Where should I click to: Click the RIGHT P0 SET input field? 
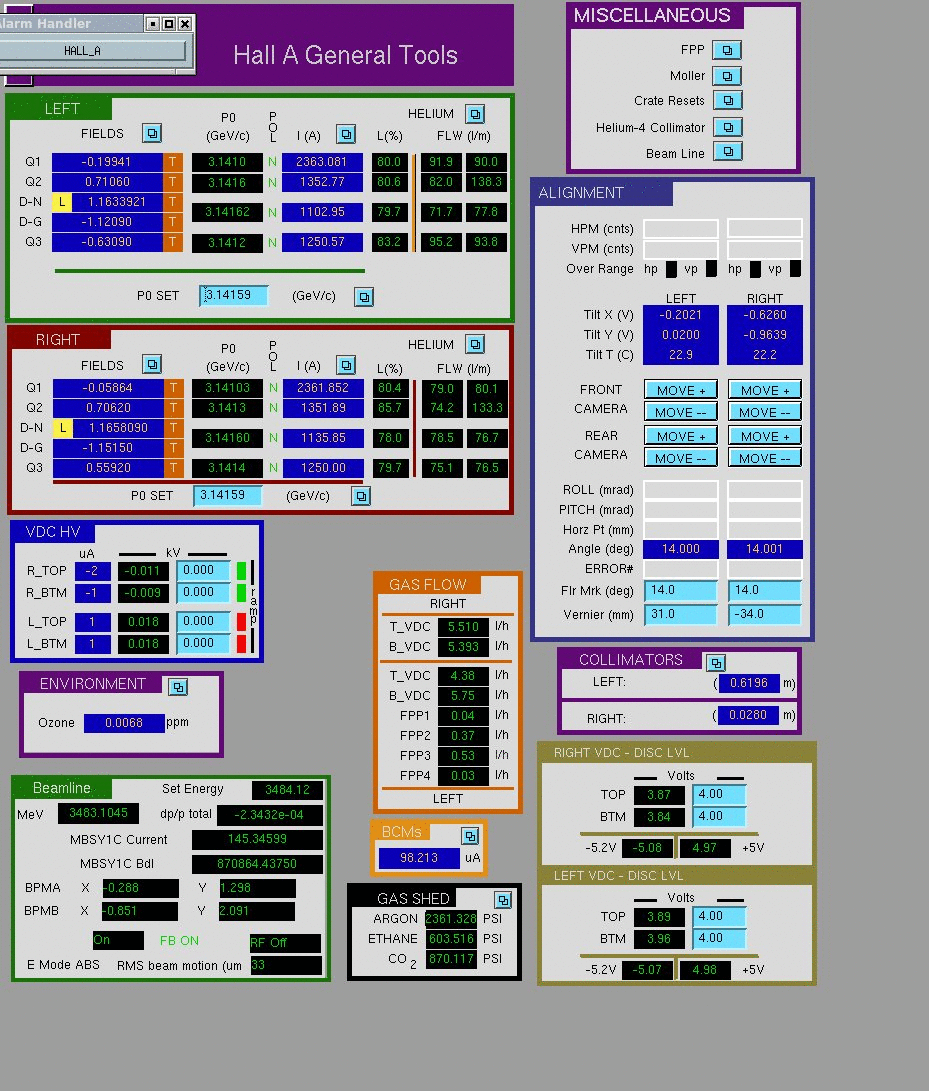click(x=228, y=495)
